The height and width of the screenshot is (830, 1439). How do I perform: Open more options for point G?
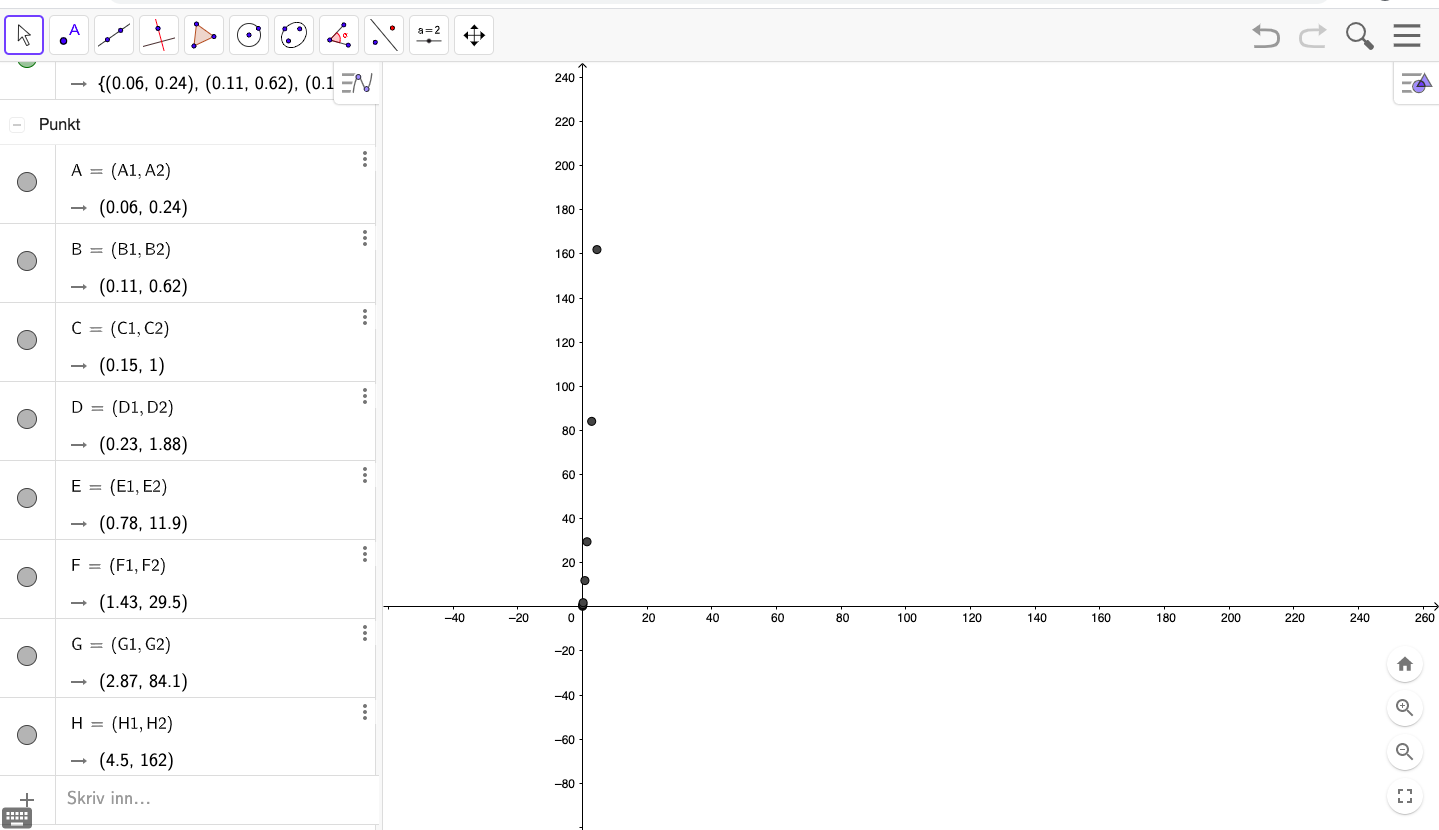tap(365, 633)
